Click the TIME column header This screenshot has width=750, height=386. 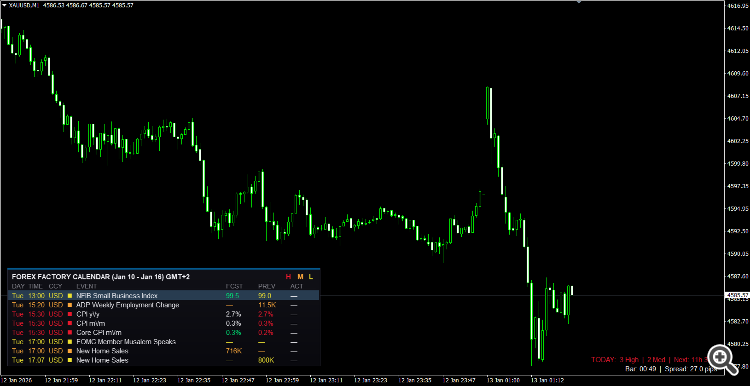[35, 286]
